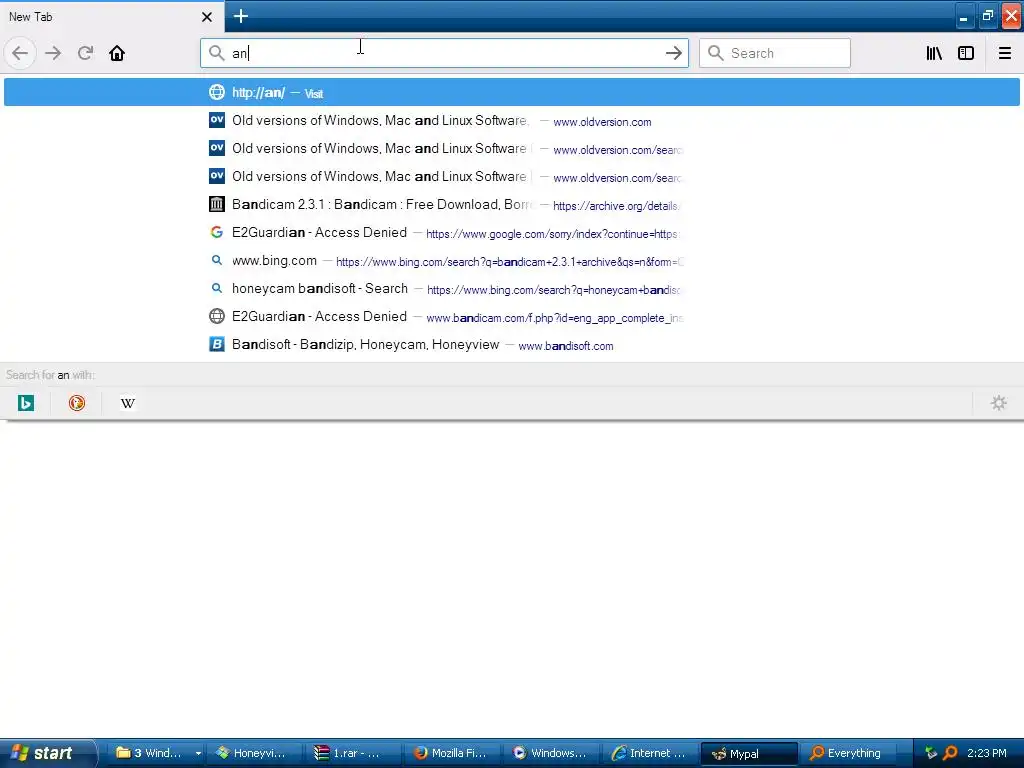The width and height of the screenshot is (1024, 768).
Task: Click the 2:23 PM clock
Action: [987, 753]
